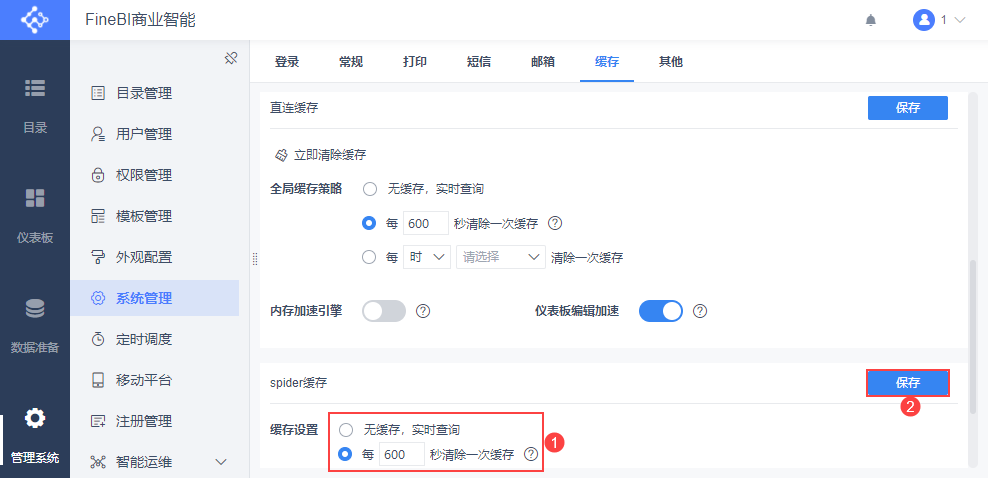
Task: Open the 请选择 dropdown
Action: [500, 257]
